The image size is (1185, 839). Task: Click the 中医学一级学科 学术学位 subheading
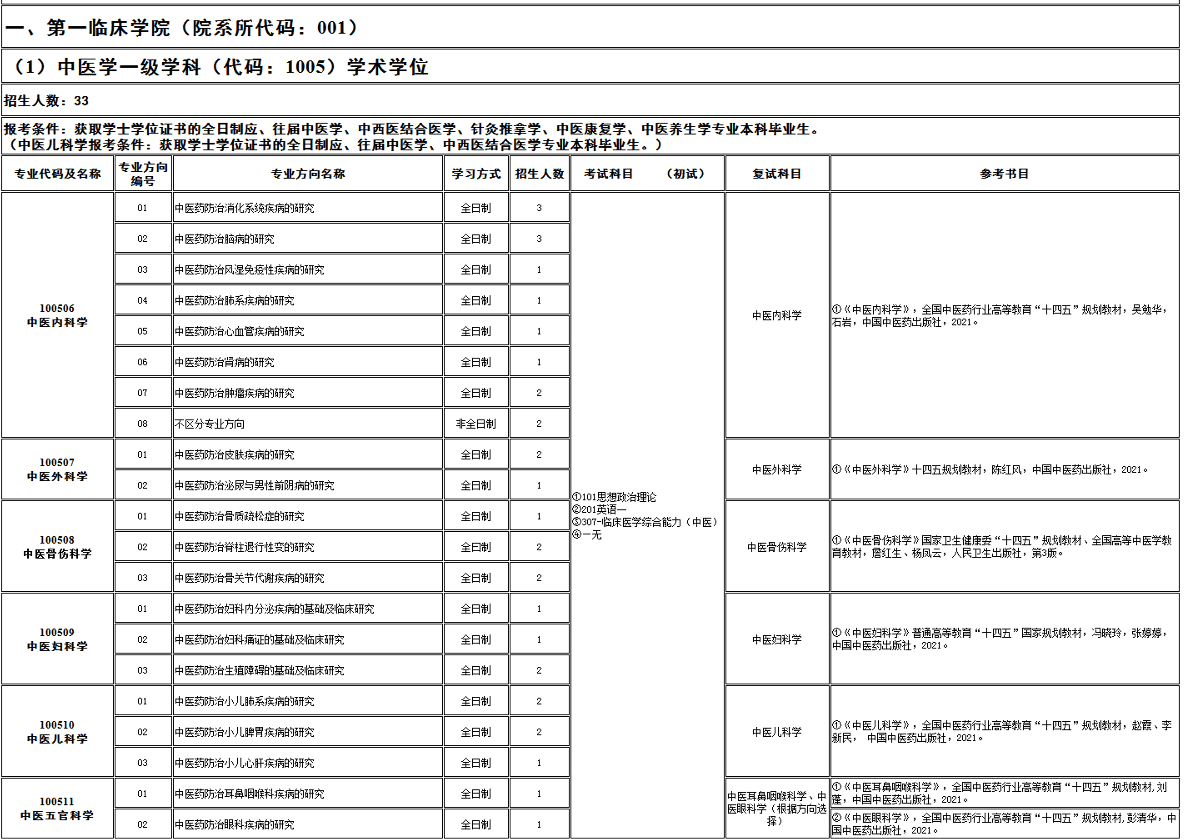[220, 67]
